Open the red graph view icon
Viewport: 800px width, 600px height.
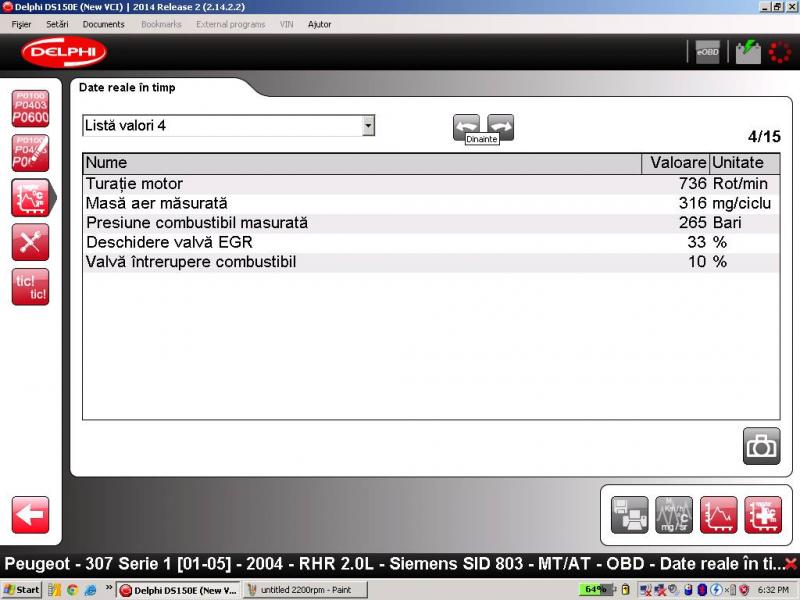tap(718, 515)
